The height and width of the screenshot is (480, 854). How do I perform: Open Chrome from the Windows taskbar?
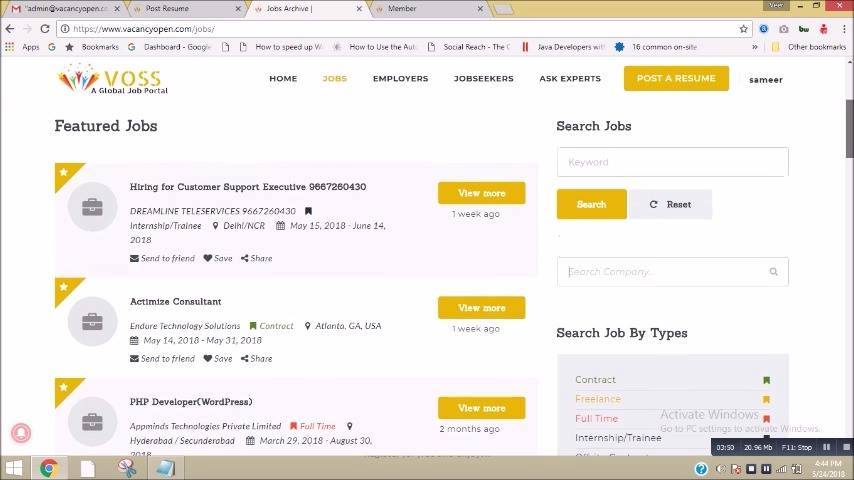pyautogui.click(x=49, y=468)
